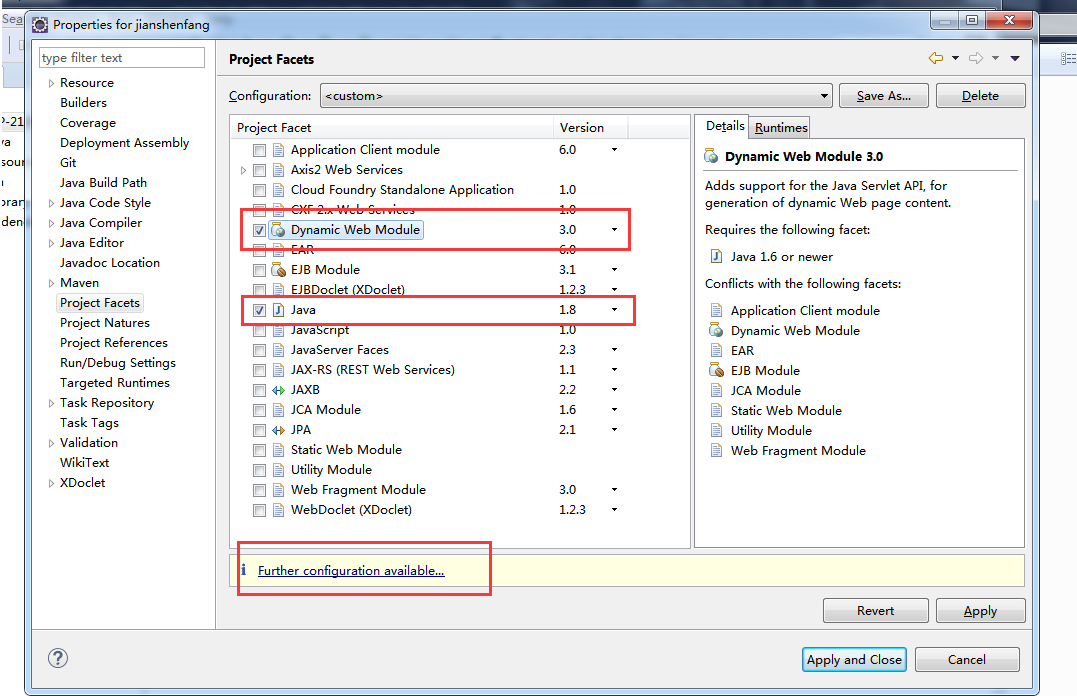Open JavaServer Faces version dropdown

(614, 350)
